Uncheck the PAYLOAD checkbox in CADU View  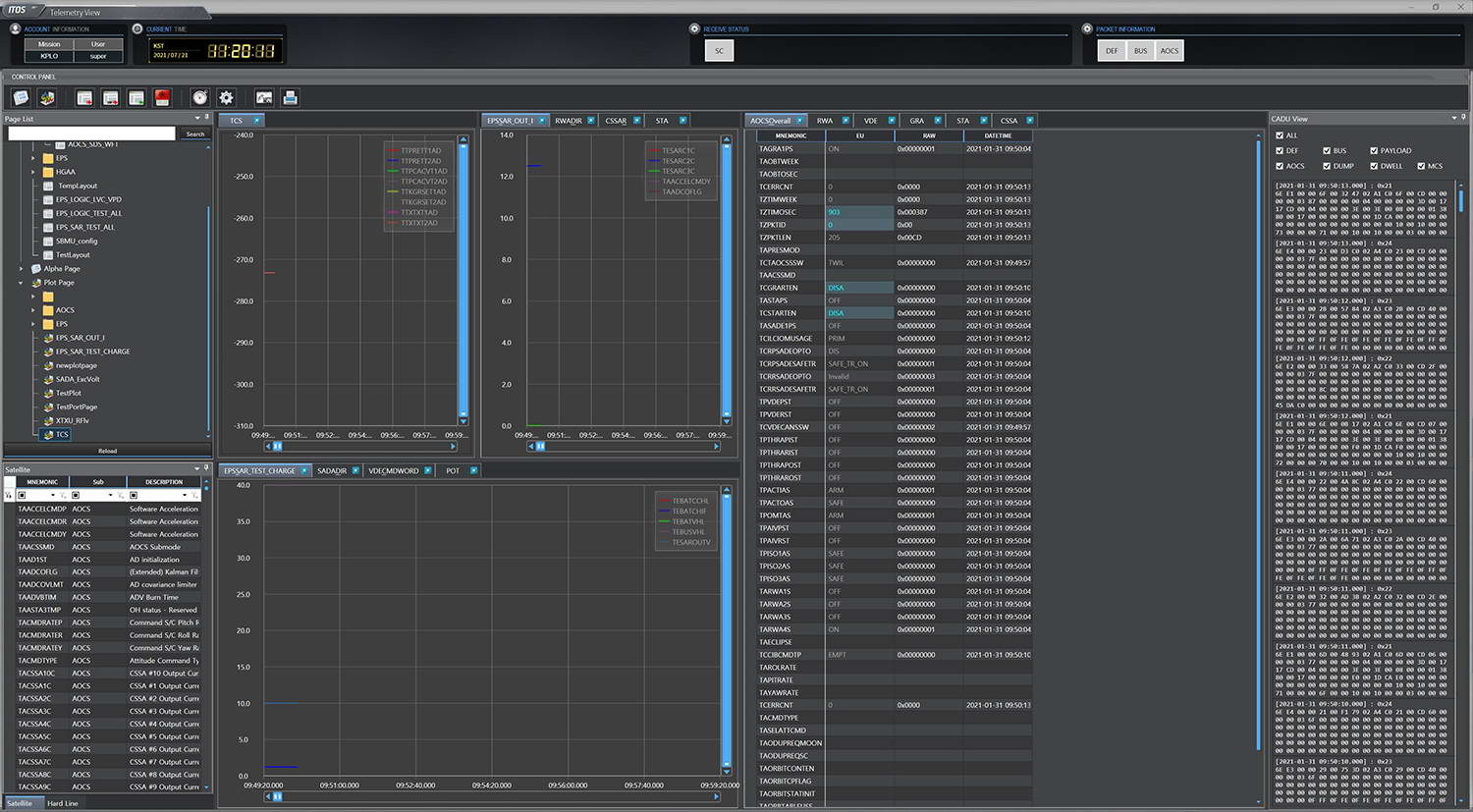[1374, 151]
